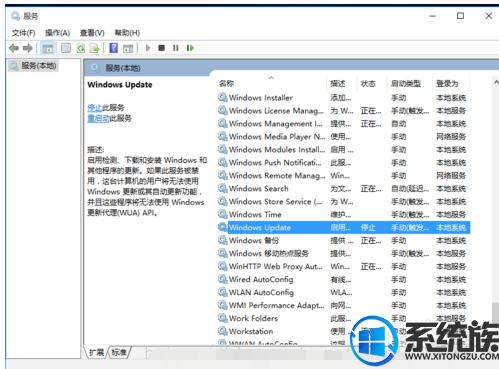Click the 服务 window title bar icon
This screenshot has width=499, height=369.
15,16
